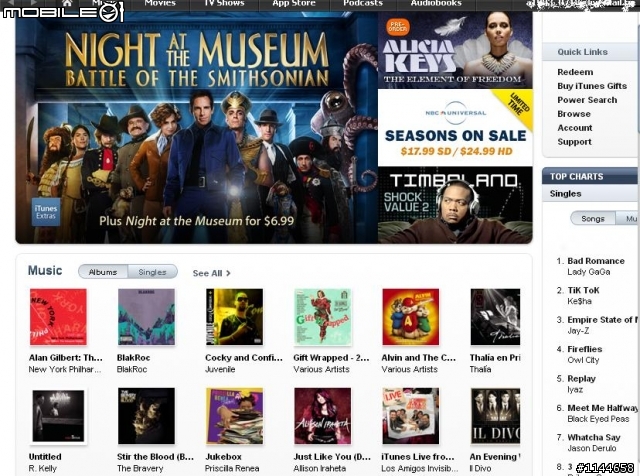The width and height of the screenshot is (640, 476).
Task: Open the Gift Wrapped album artwork
Action: tap(322, 317)
